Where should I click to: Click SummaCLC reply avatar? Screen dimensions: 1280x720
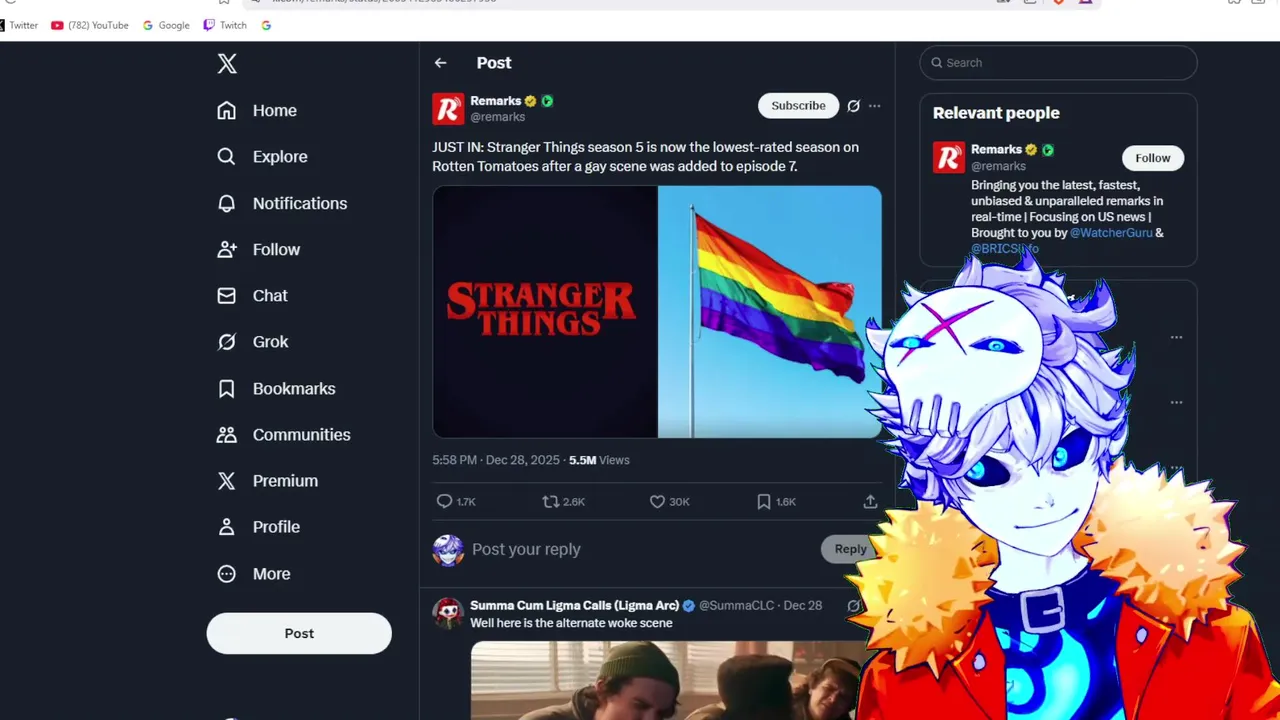pyautogui.click(x=448, y=613)
